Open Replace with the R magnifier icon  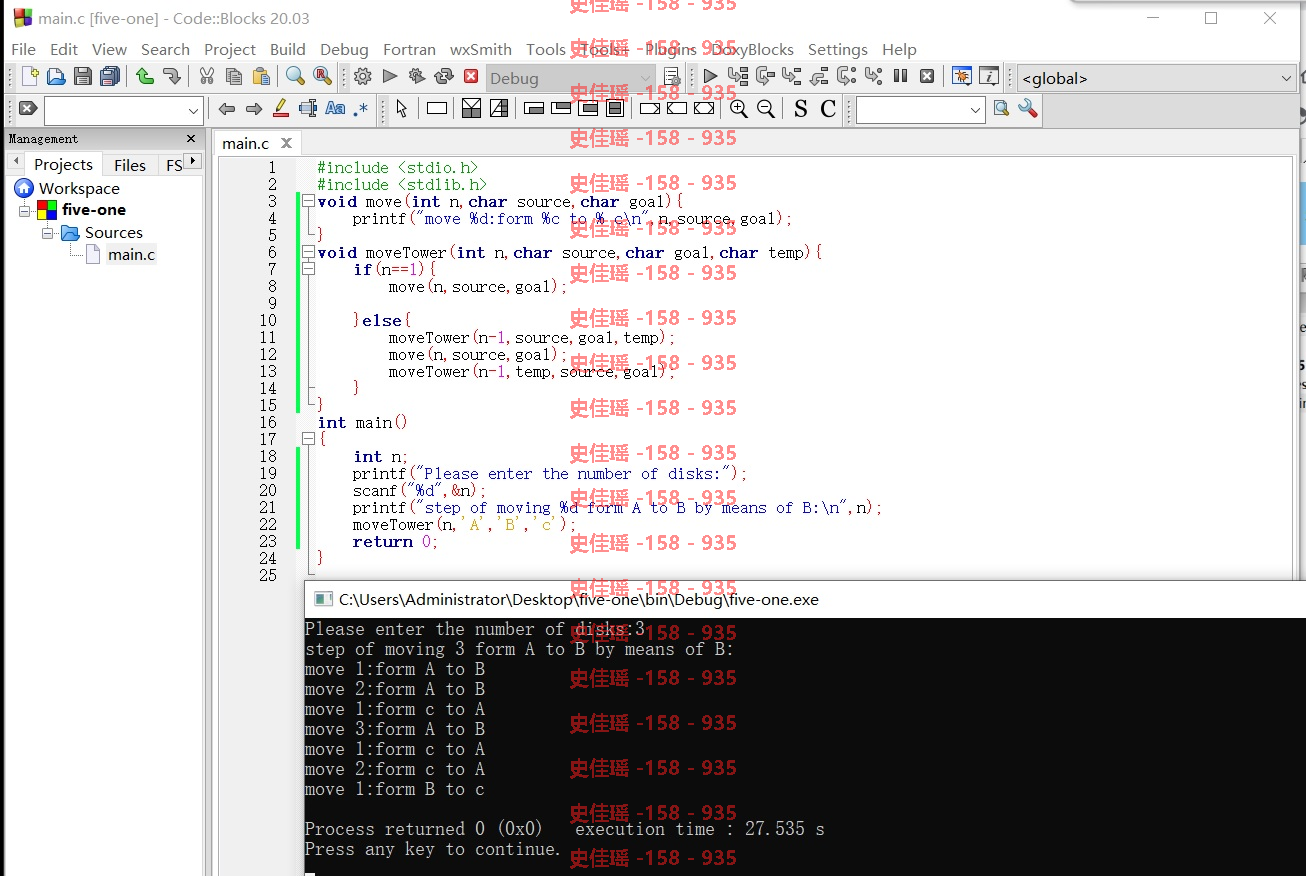pos(322,76)
